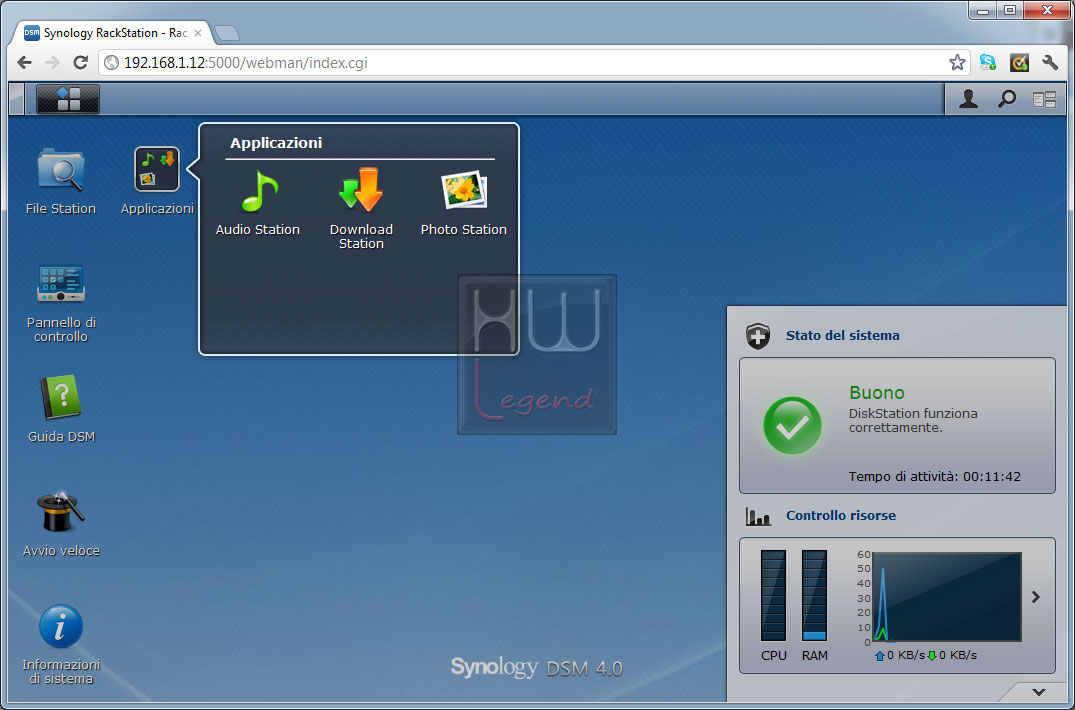Image resolution: width=1075 pixels, height=710 pixels.
Task: Click the green system health checkmark
Action: pyautogui.click(x=793, y=425)
